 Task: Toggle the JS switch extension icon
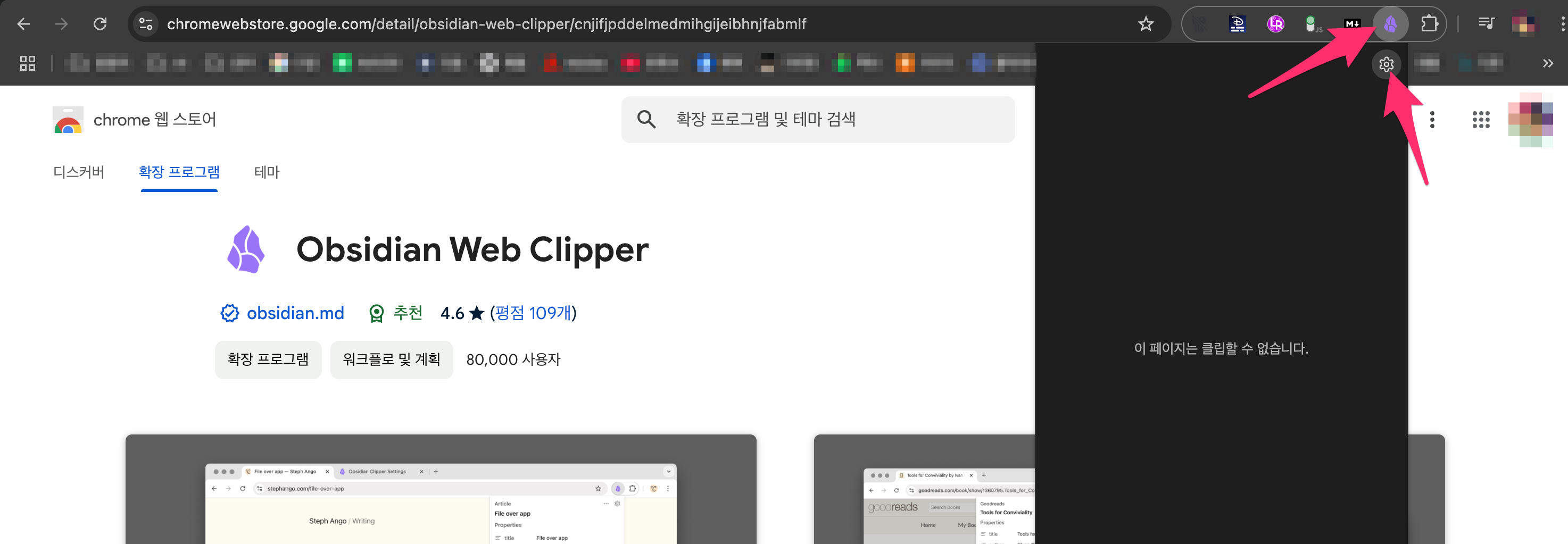[1313, 24]
